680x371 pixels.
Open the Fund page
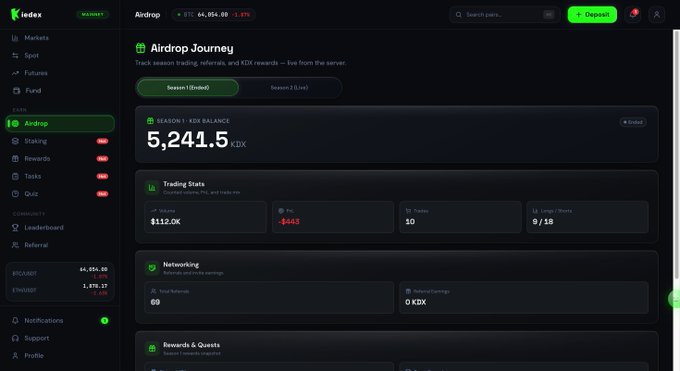(60, 91)
